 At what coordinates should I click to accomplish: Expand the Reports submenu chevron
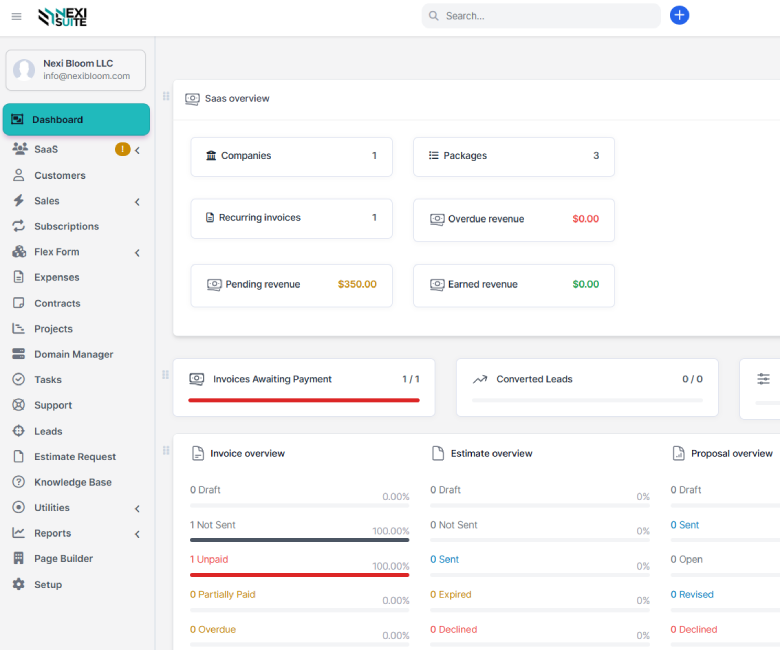click(x=137, y=534)
